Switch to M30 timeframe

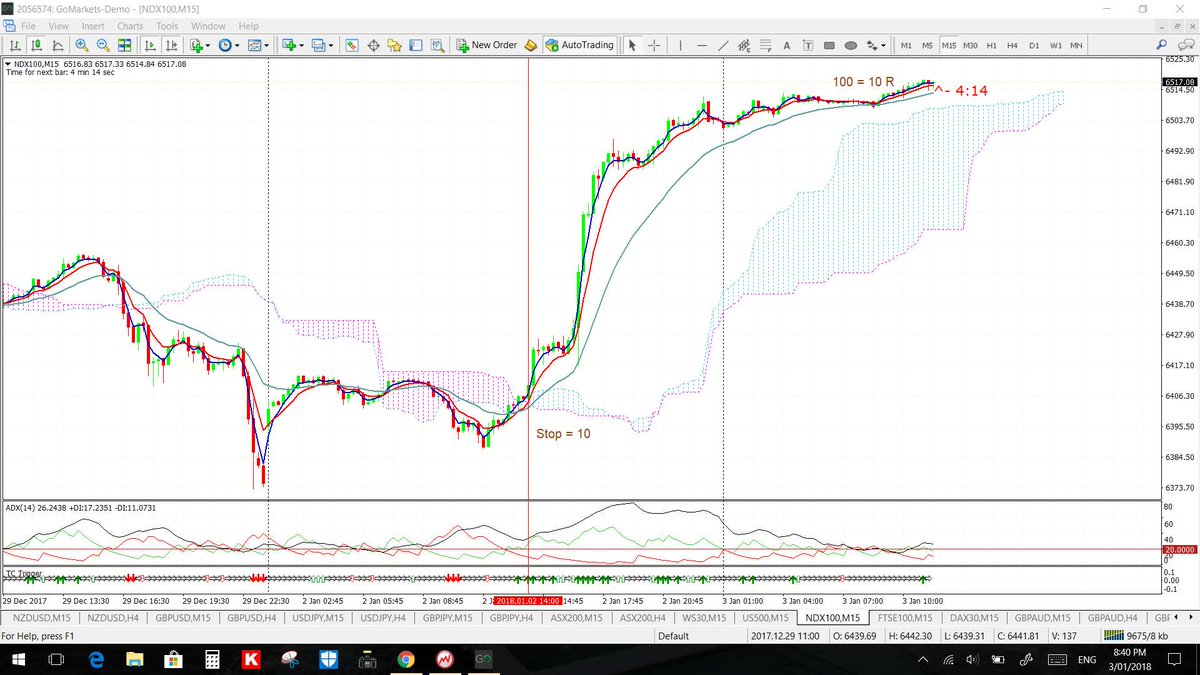point(970,45)
